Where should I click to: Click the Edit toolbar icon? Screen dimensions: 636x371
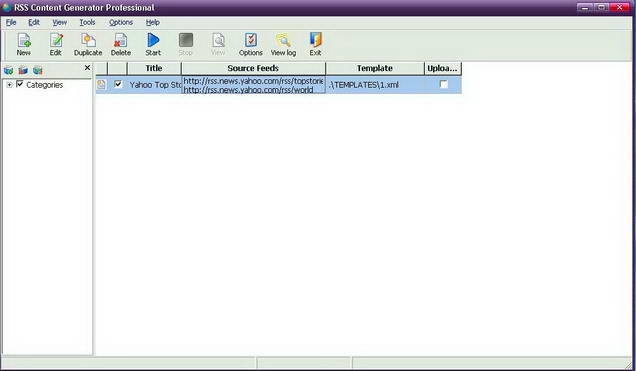point(56,45)
